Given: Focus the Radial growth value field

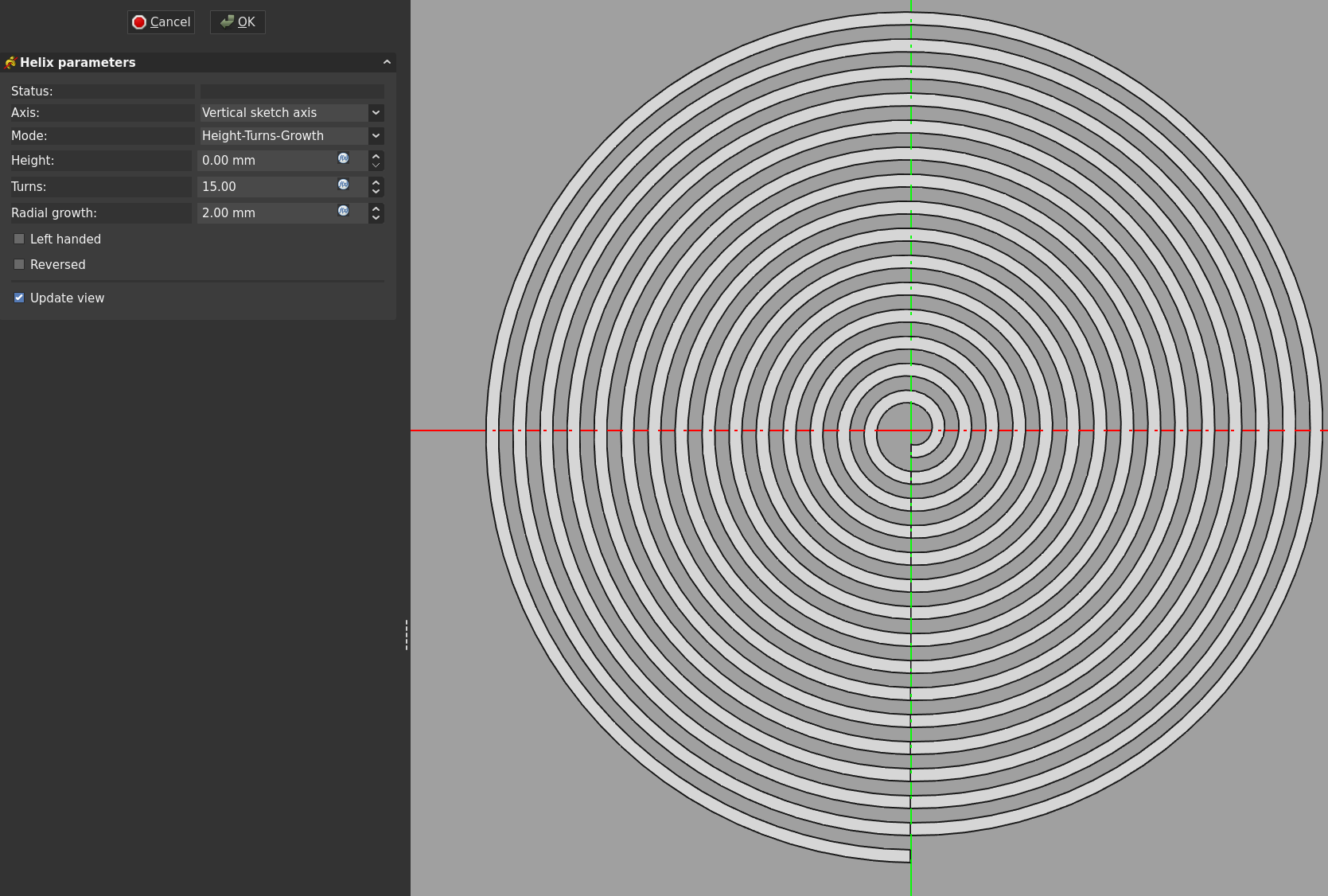Looking at the screenshot, I should click(x=264, y=213).
